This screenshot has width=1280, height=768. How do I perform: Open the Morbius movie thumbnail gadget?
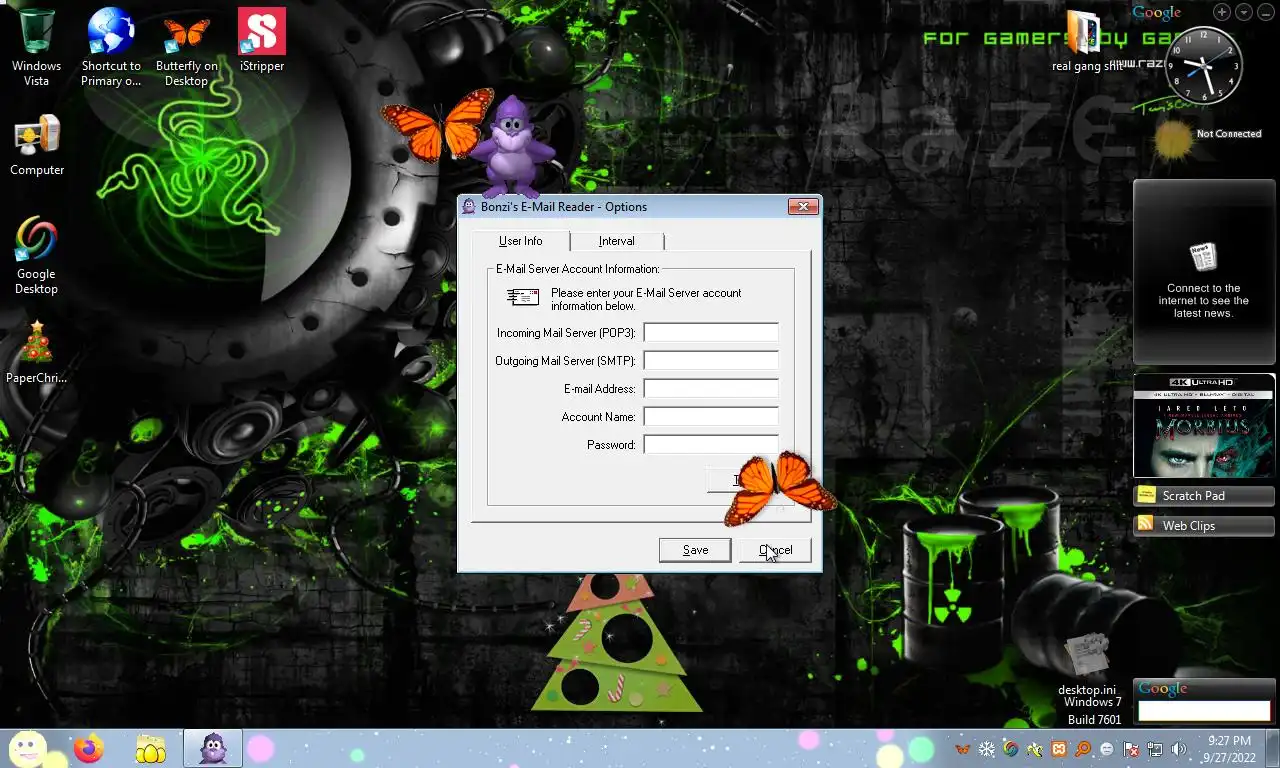(x=1204, y=425)
